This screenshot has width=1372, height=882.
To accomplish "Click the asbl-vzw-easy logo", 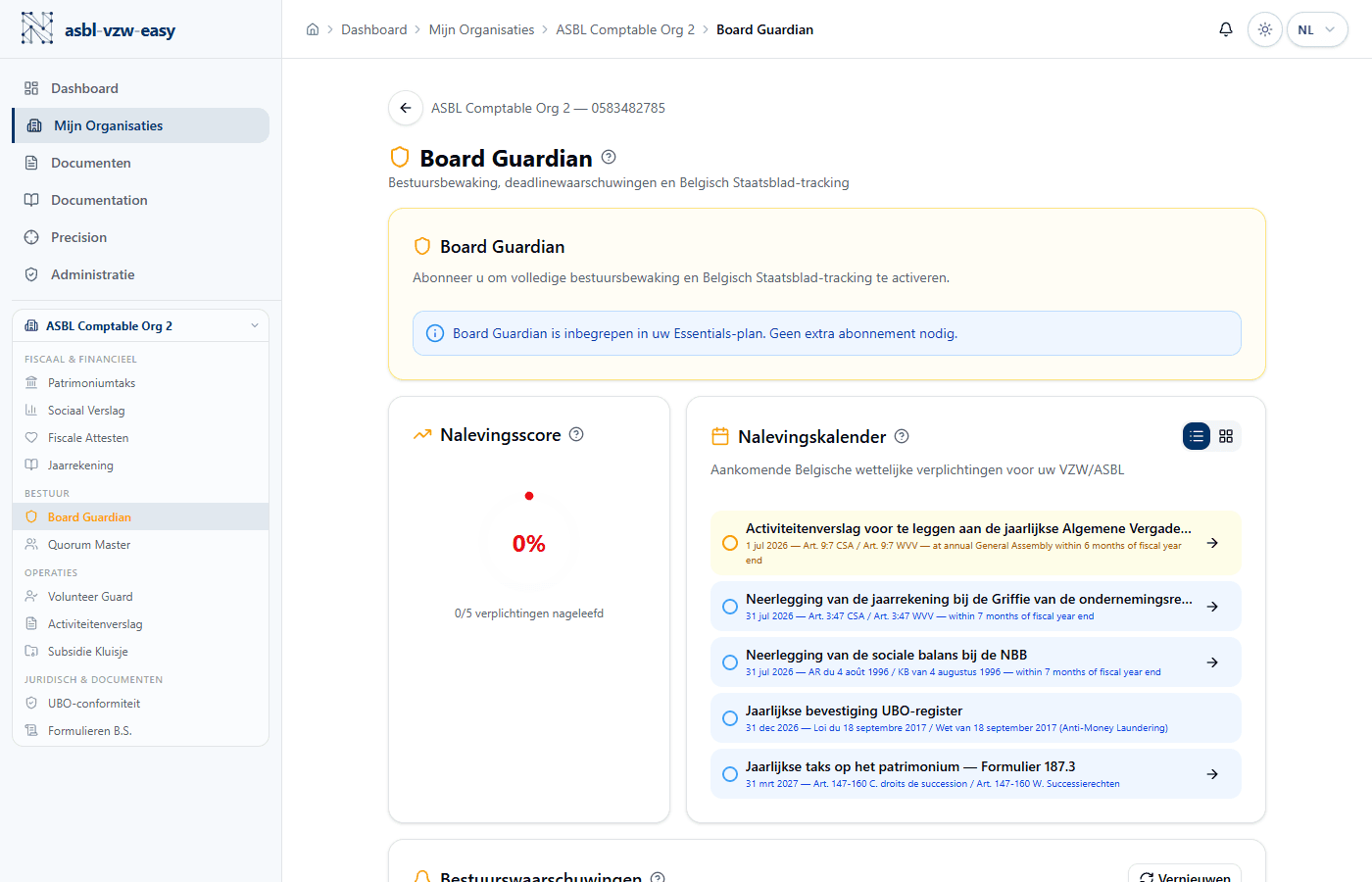I will pyautogui.click(x=98, y=29).
